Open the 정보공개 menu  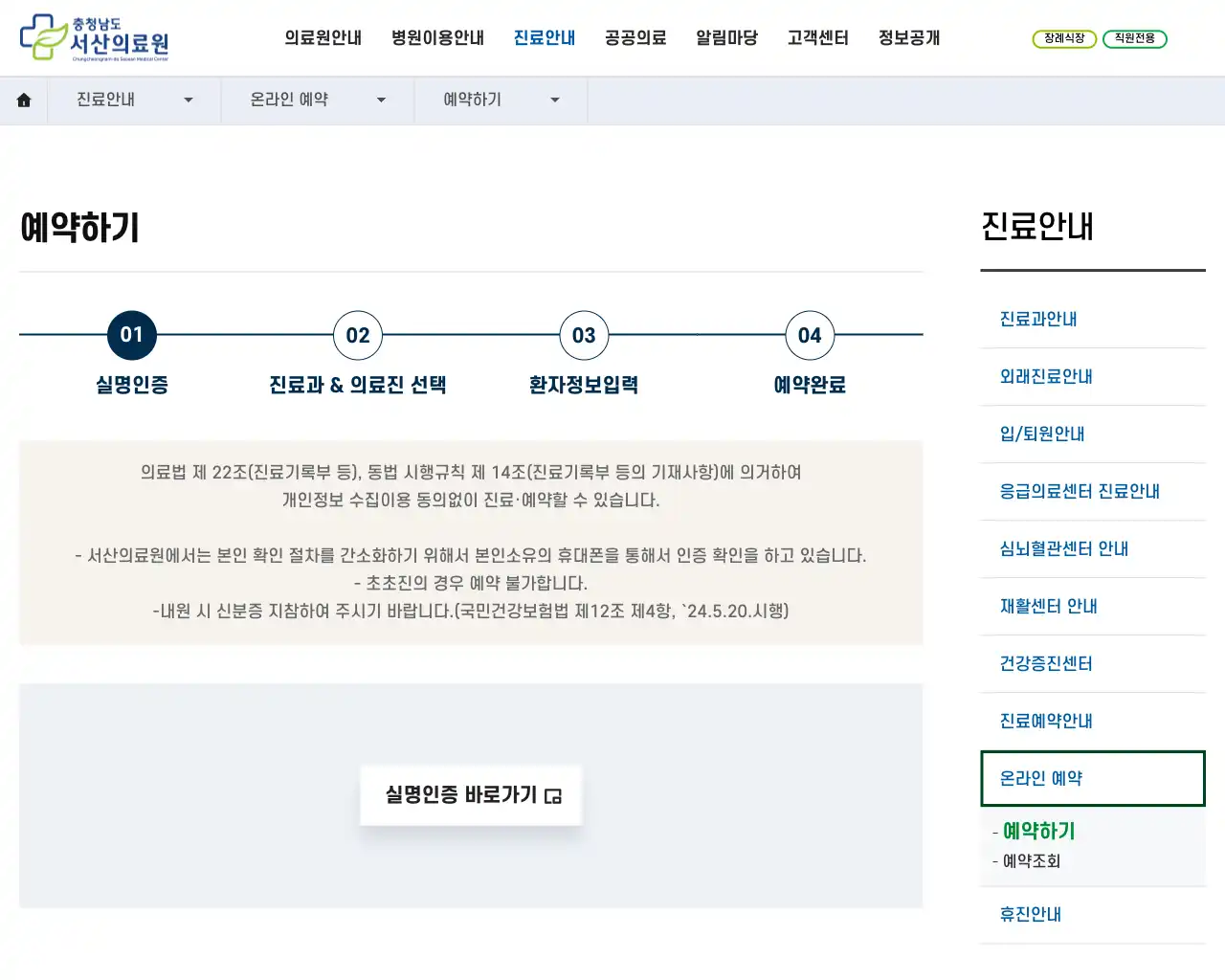pyautogui.click(x=907, y=38)
